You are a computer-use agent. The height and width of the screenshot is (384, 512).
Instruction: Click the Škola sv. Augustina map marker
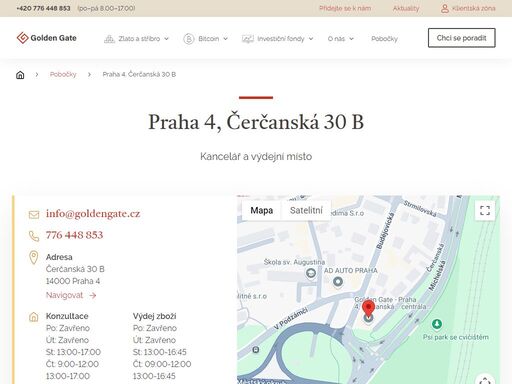point(311,273)
